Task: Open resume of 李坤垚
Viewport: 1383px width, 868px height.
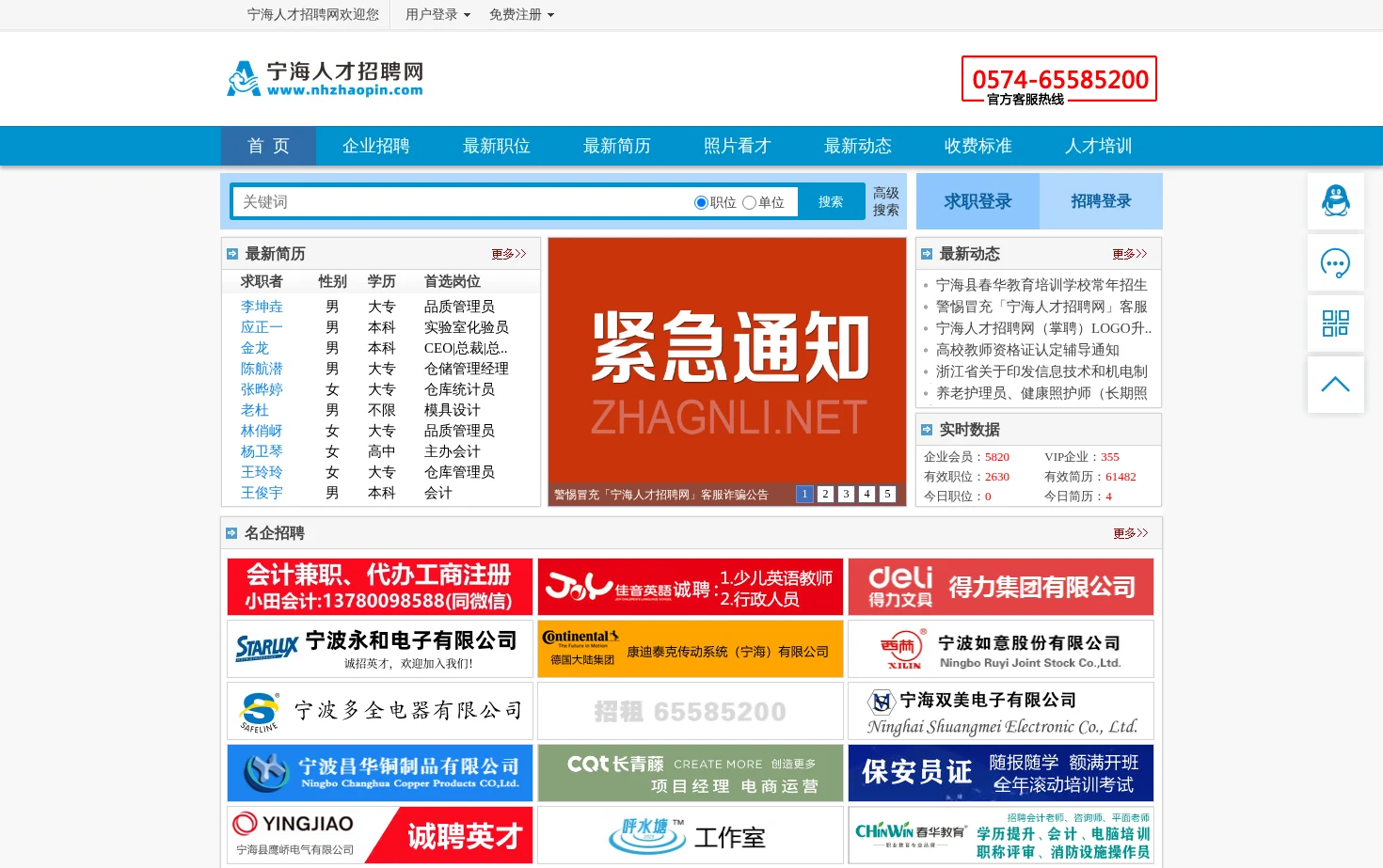Action: pyautogui.click(x=262, y=307)
